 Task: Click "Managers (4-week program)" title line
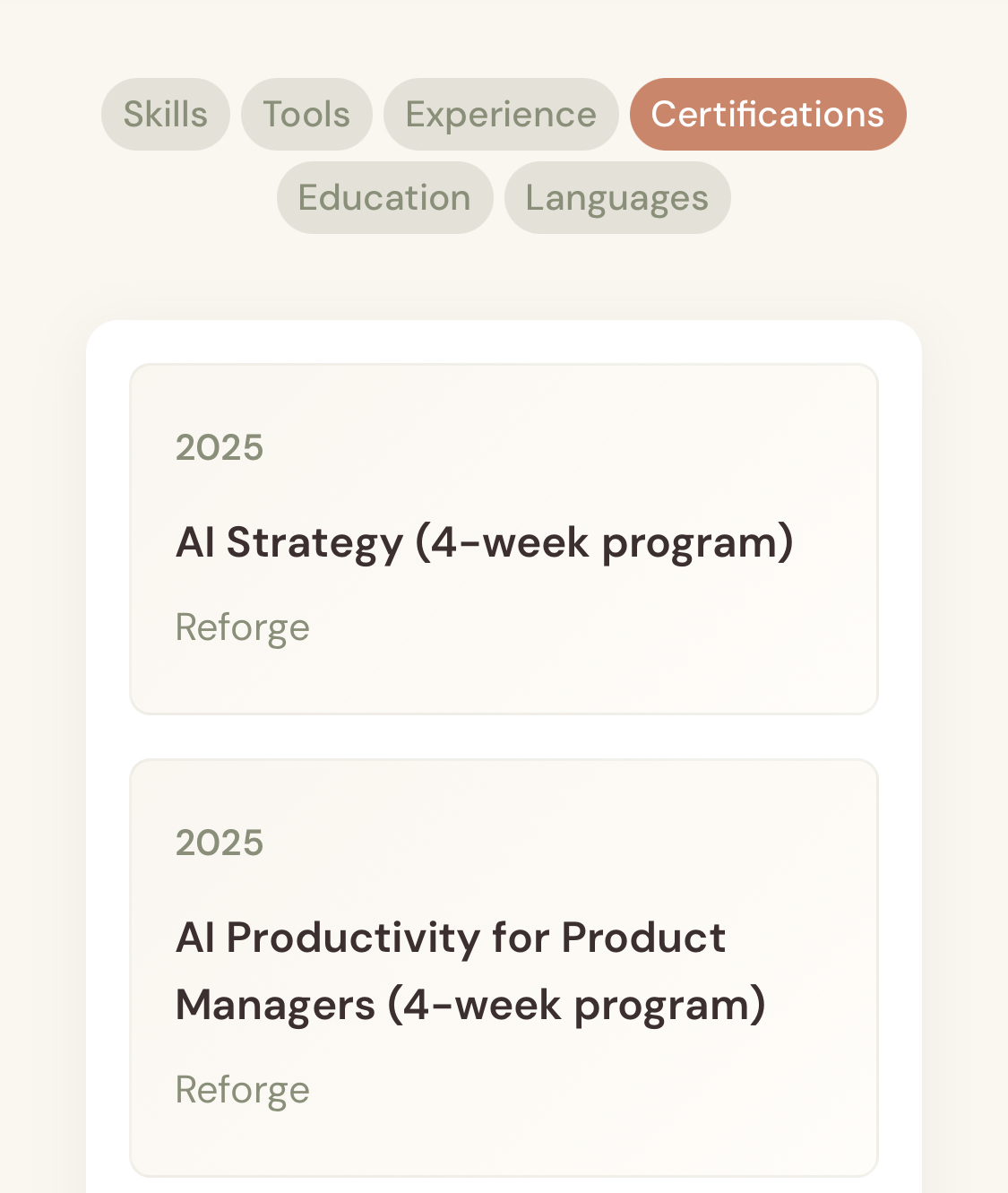point(470,1006)
